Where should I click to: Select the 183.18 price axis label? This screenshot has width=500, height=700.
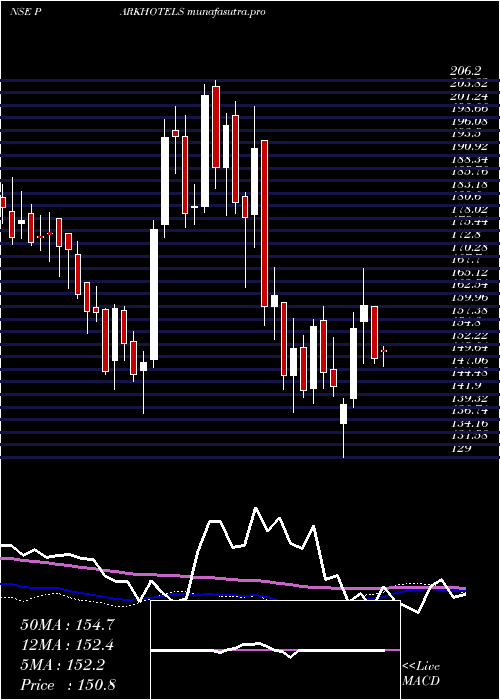(x=470, y=184)
